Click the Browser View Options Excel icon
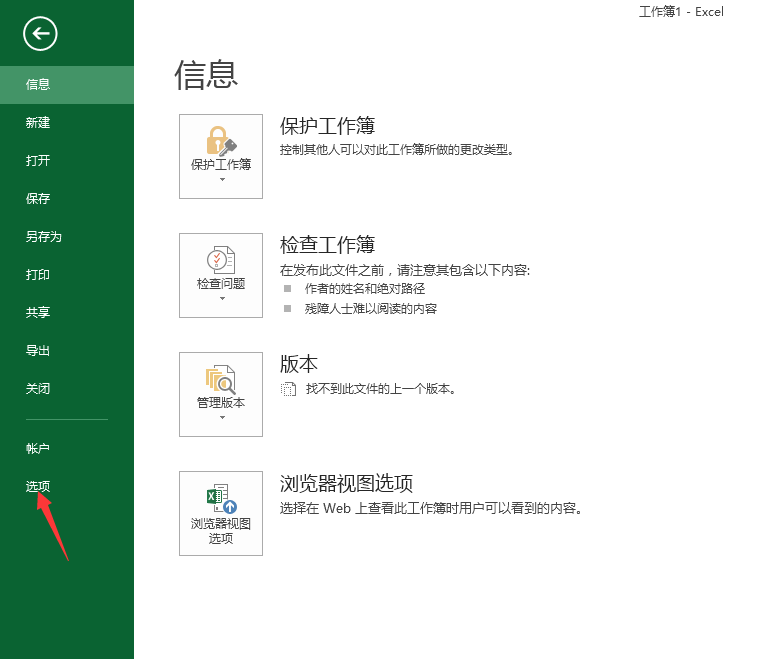This screenshot has width=779, height=659. tap(222, 498)
